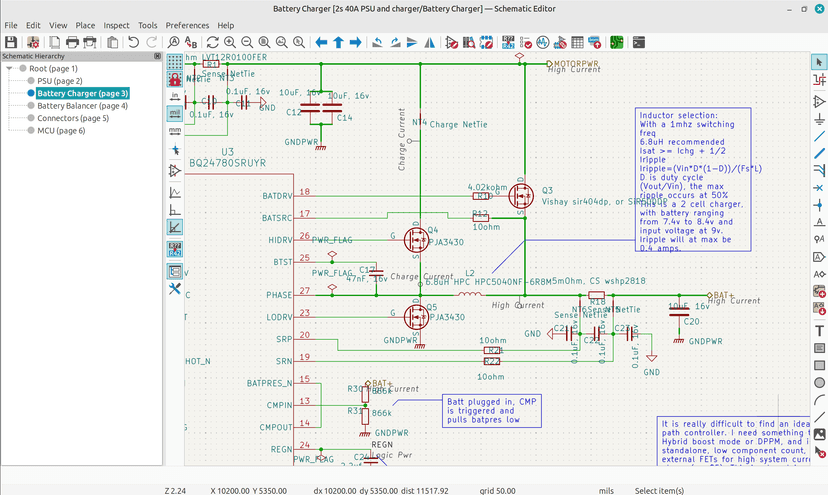Select PSU (page 2) in hierarchy
This screenshot has height=495, width=828.
pyautogui.click(x=59, y=81)
